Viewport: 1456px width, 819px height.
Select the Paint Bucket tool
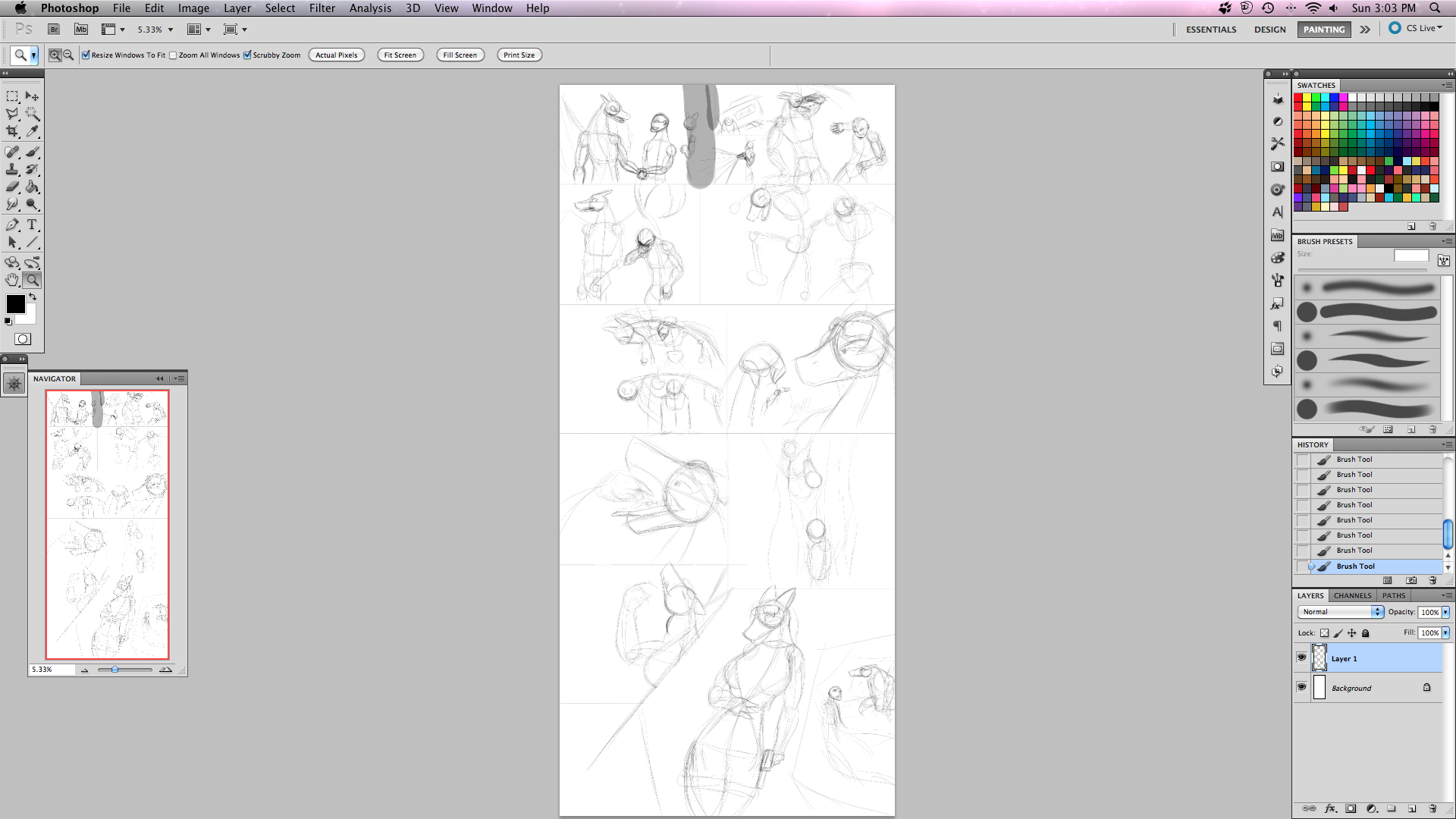[32, 187]
